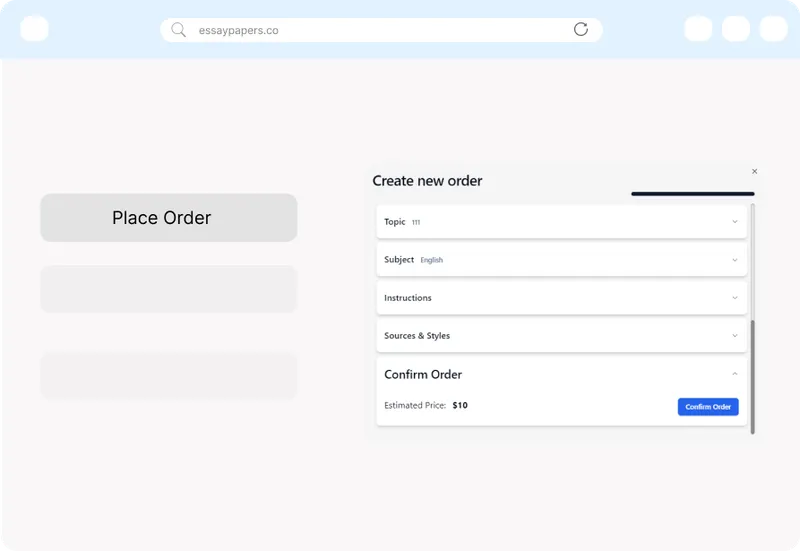Select the blank item directly below Place Order

coord(168,289)
